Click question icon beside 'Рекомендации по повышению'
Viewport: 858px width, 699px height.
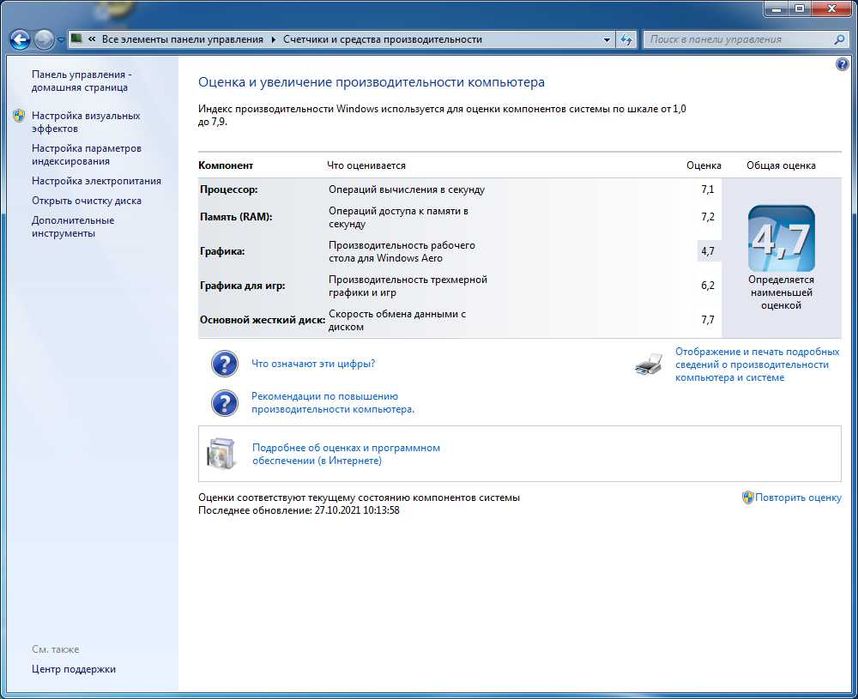(x=224, y=403)
